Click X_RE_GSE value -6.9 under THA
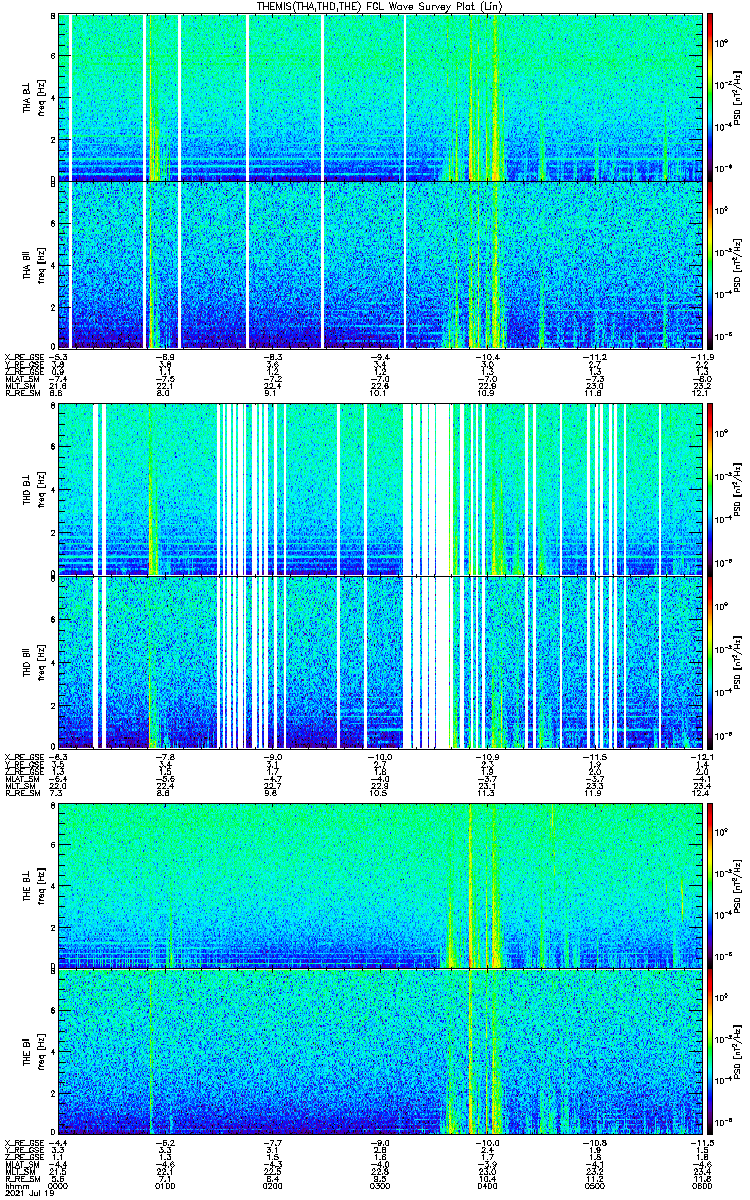Screen dimensions: 750x1200 click(x=166, y=357)
